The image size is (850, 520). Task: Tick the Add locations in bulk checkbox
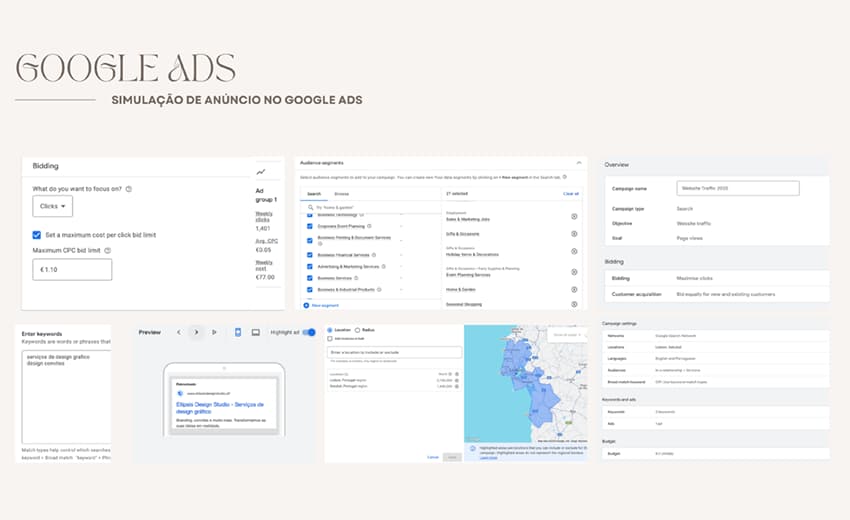(x=330, y=338)
